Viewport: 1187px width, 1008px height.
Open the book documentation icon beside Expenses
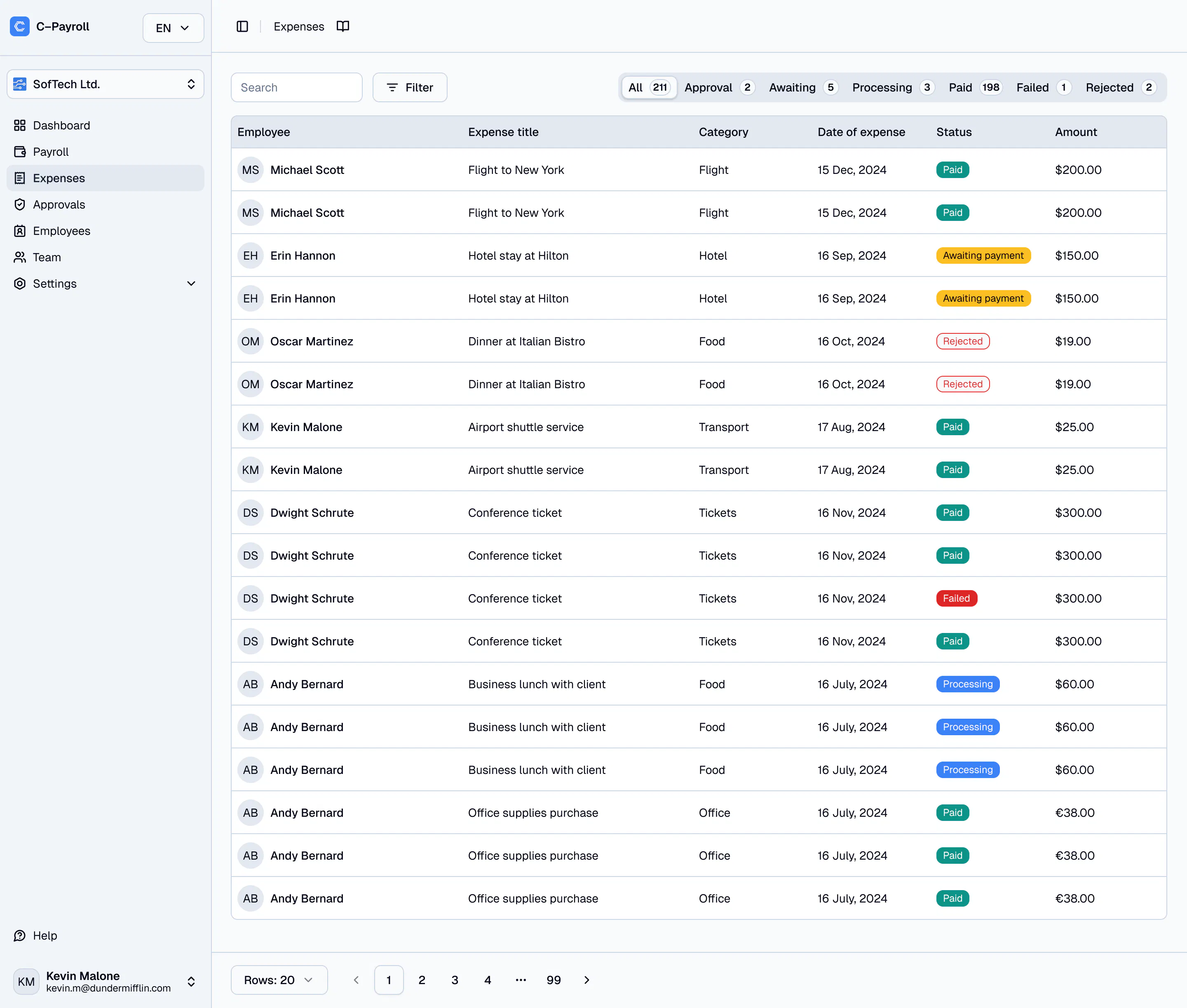343,26
